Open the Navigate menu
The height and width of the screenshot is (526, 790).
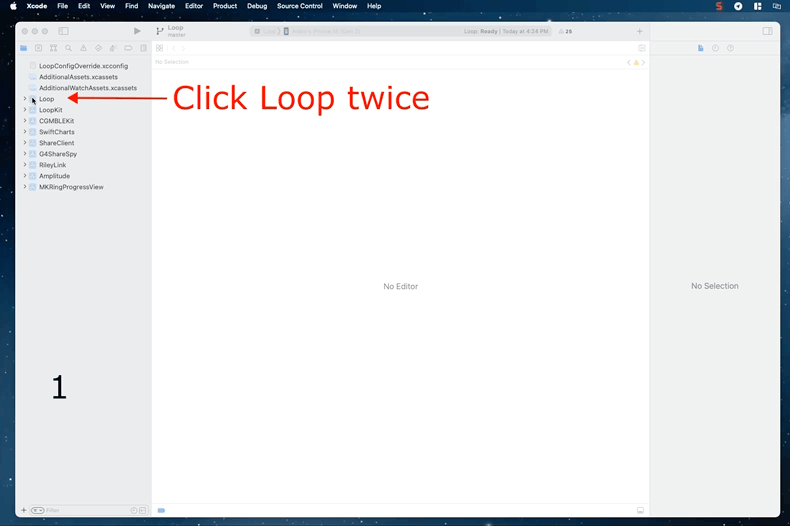click(x=161, y=6)
